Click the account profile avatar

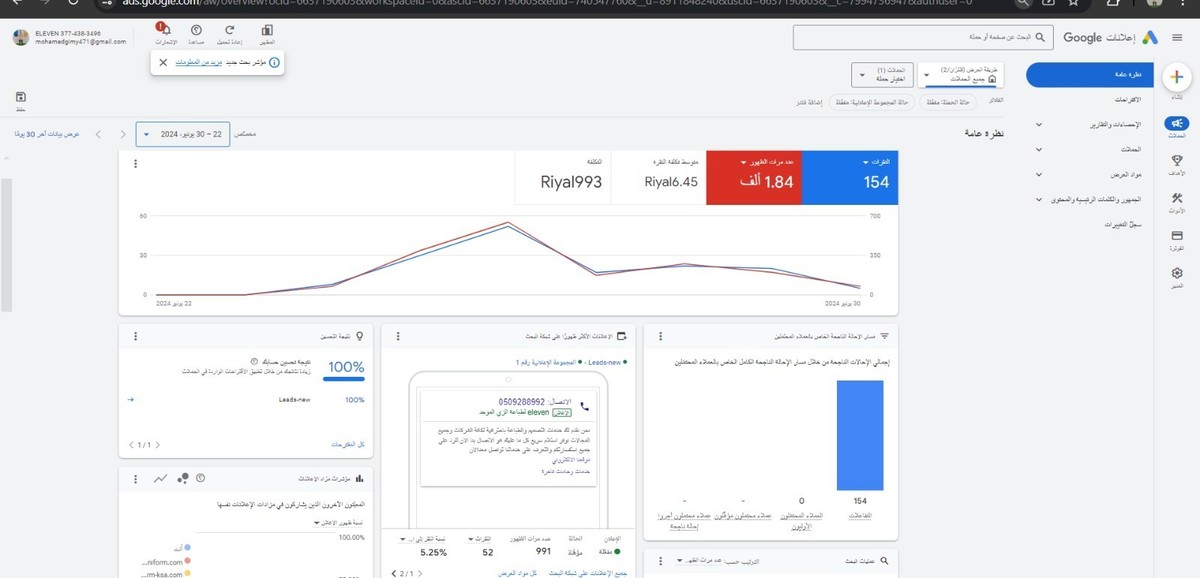(20, 37)
